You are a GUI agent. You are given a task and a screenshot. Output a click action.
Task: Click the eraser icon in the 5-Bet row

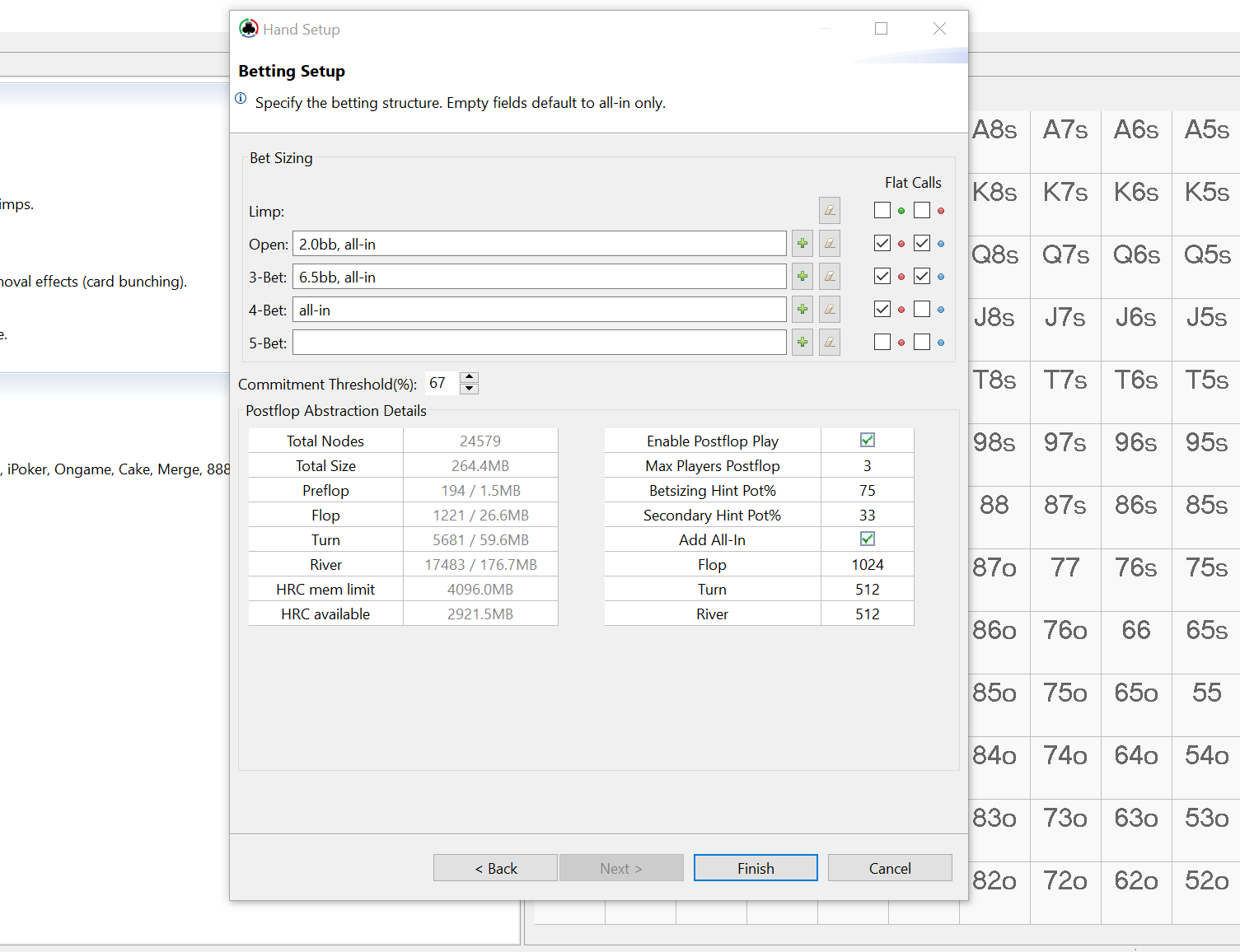click(830, 343)
